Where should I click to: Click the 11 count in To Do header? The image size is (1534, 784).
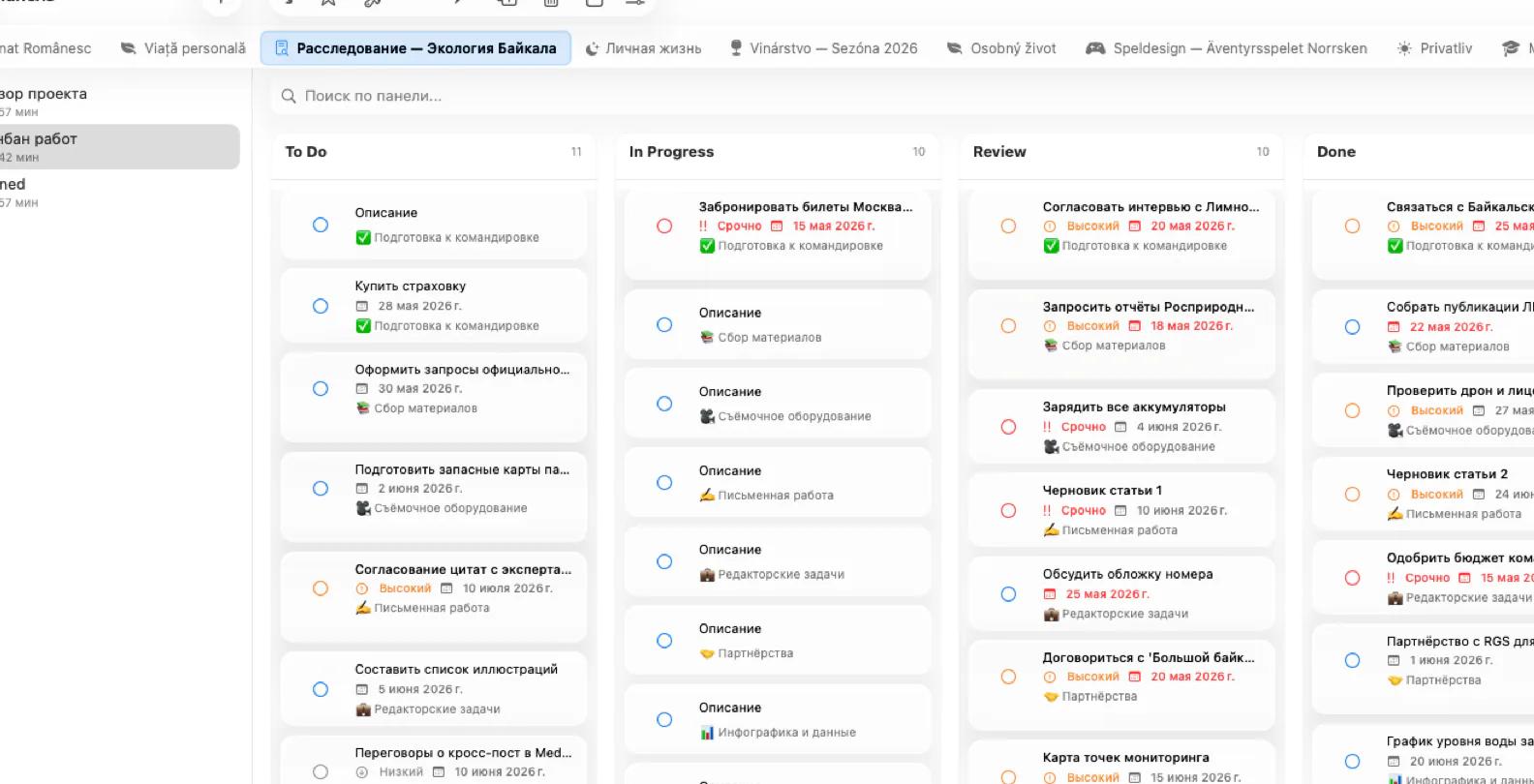[576, 152]
